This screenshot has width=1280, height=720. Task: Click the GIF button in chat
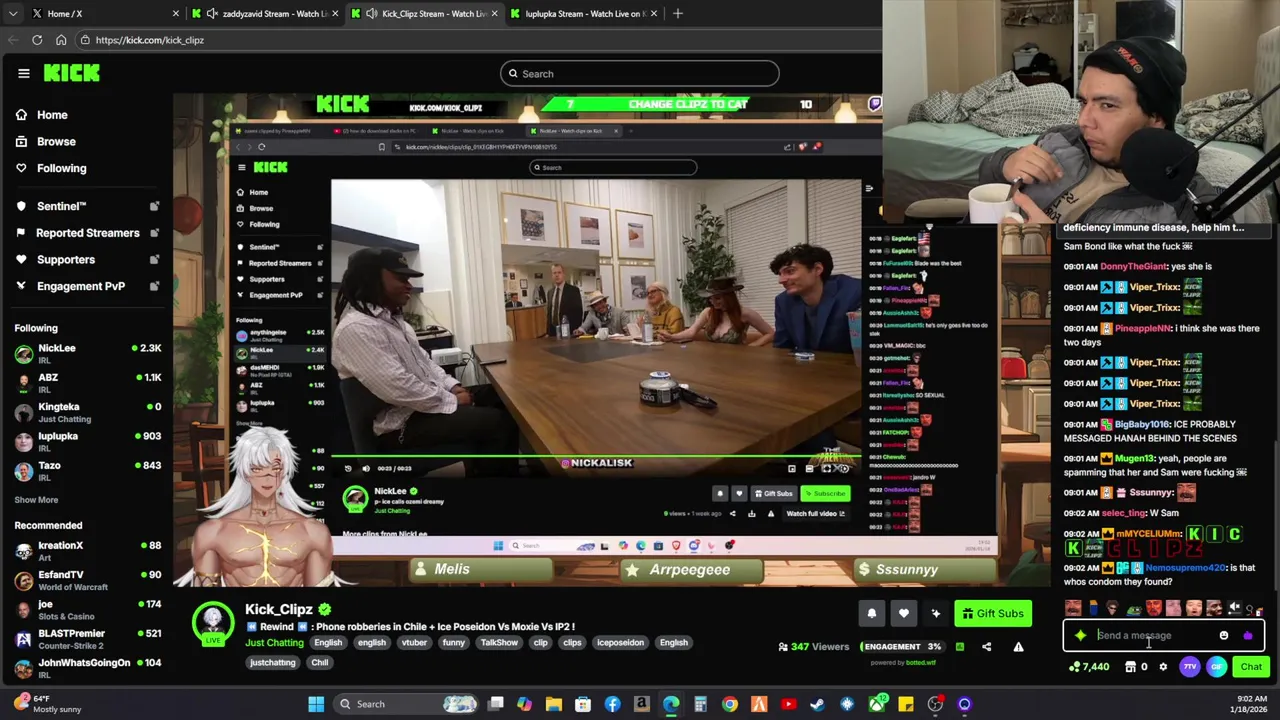pyautogui.click(x=1216, y=667)
